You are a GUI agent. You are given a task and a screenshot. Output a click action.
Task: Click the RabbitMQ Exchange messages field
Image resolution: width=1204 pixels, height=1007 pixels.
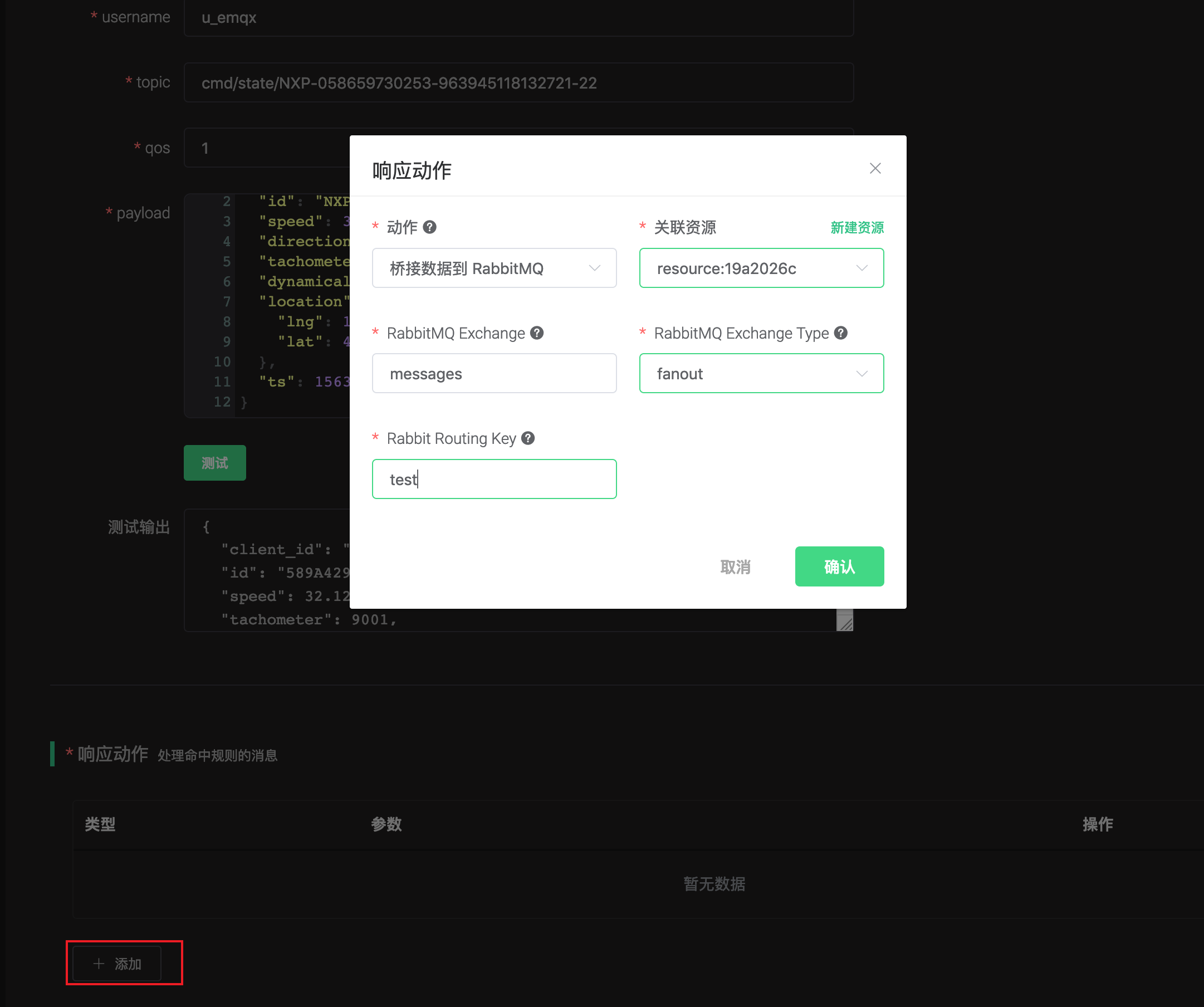[x=493, y=373]
